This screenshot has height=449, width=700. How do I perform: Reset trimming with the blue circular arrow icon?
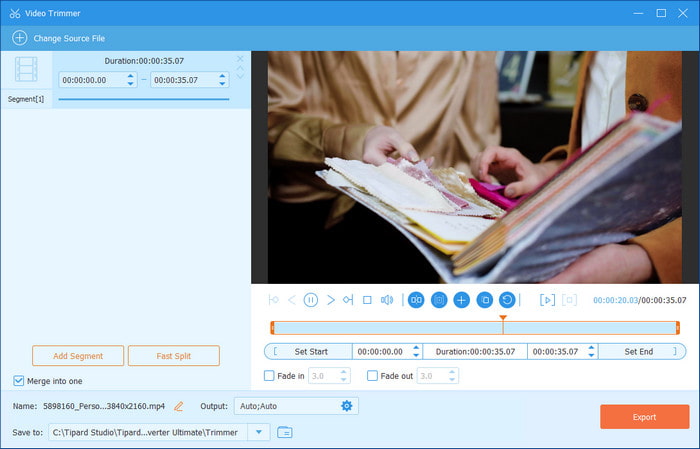pos(507,300)
